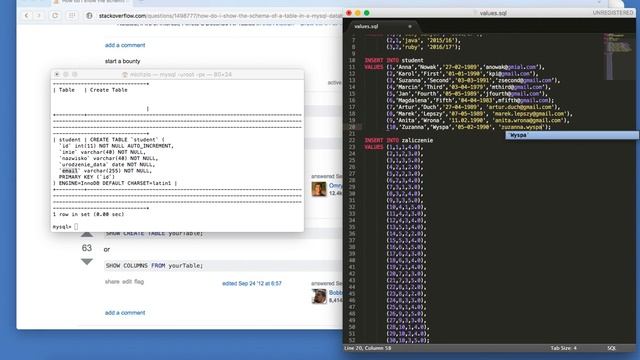Open 'edited Sep 24 '12' revision link

(252, 283)
